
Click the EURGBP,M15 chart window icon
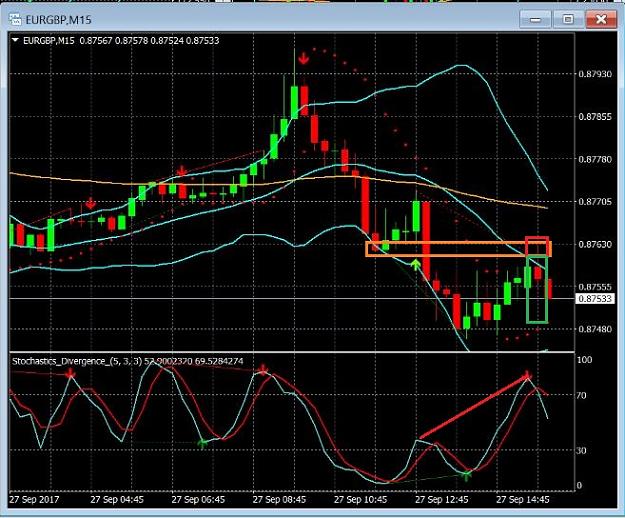[x=15, y=19]
